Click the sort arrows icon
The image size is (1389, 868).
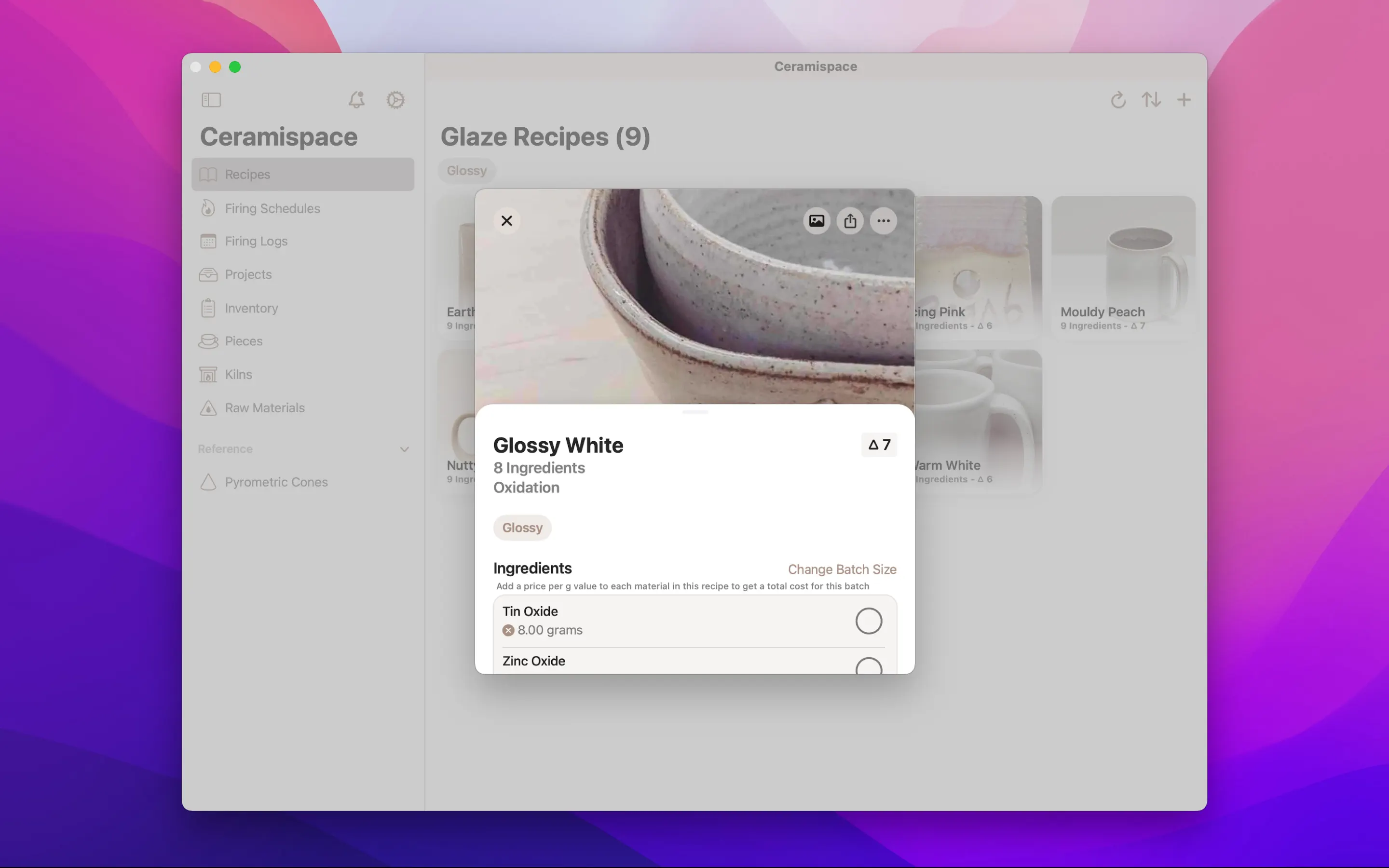coord(1151,100)
